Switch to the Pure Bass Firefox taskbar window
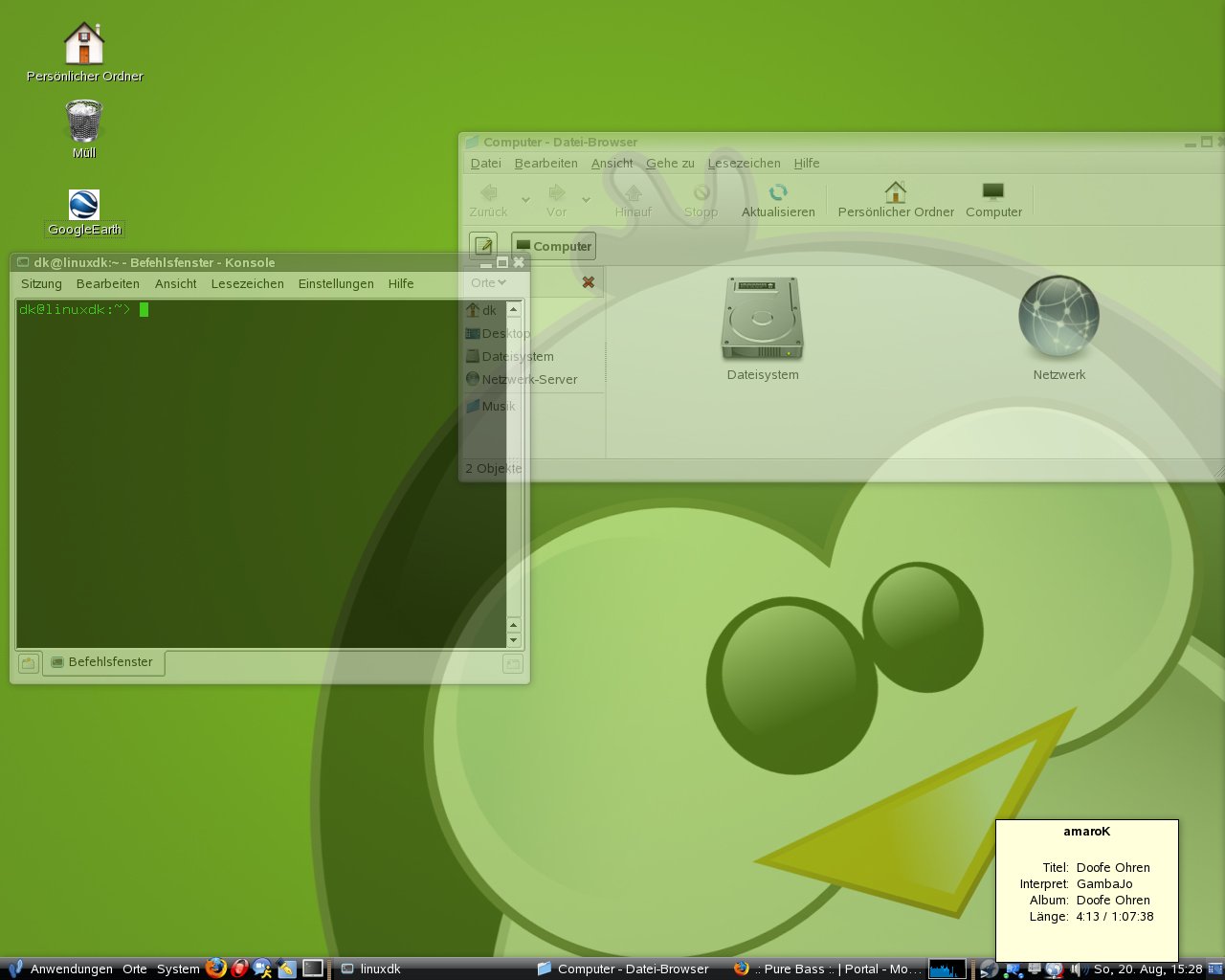This screenshot has width=1225, height=980. (x=827, y=969)
